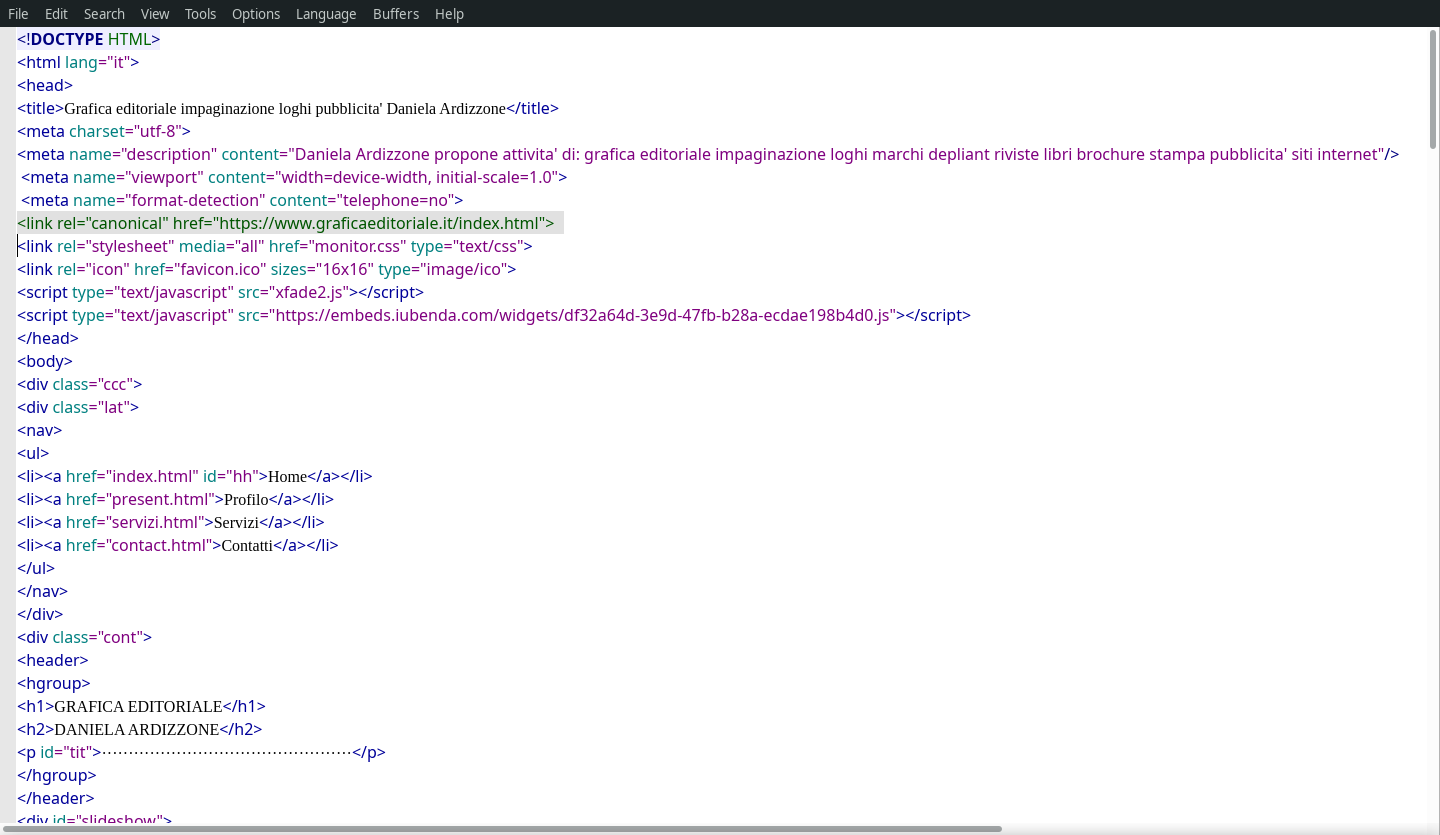This screenshot has width=1440, height=835.
Task: Click the highlighted canonical link line
Action: (286, 222)
